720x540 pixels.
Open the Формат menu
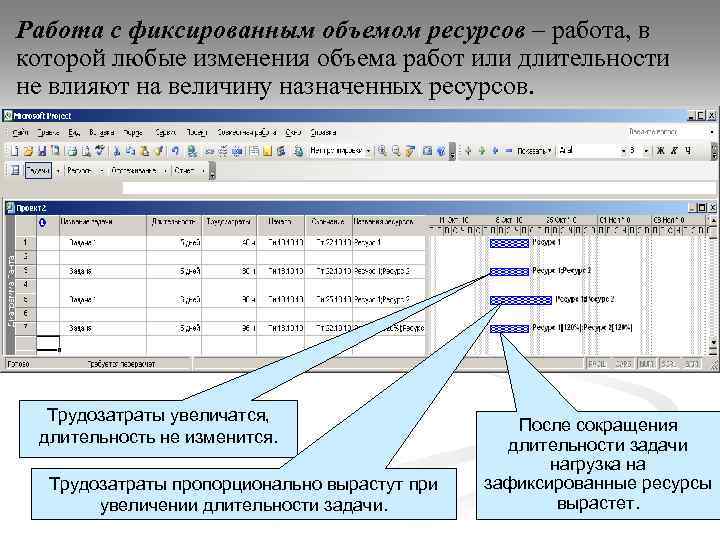133,133
